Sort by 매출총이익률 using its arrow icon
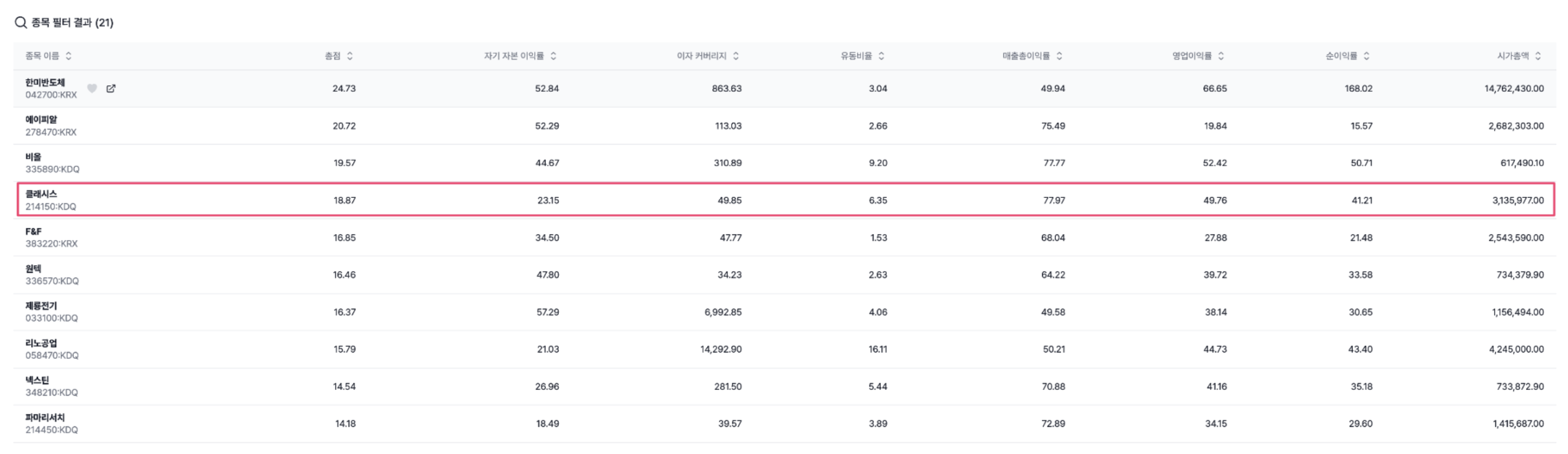 (x=1059, y=56)
